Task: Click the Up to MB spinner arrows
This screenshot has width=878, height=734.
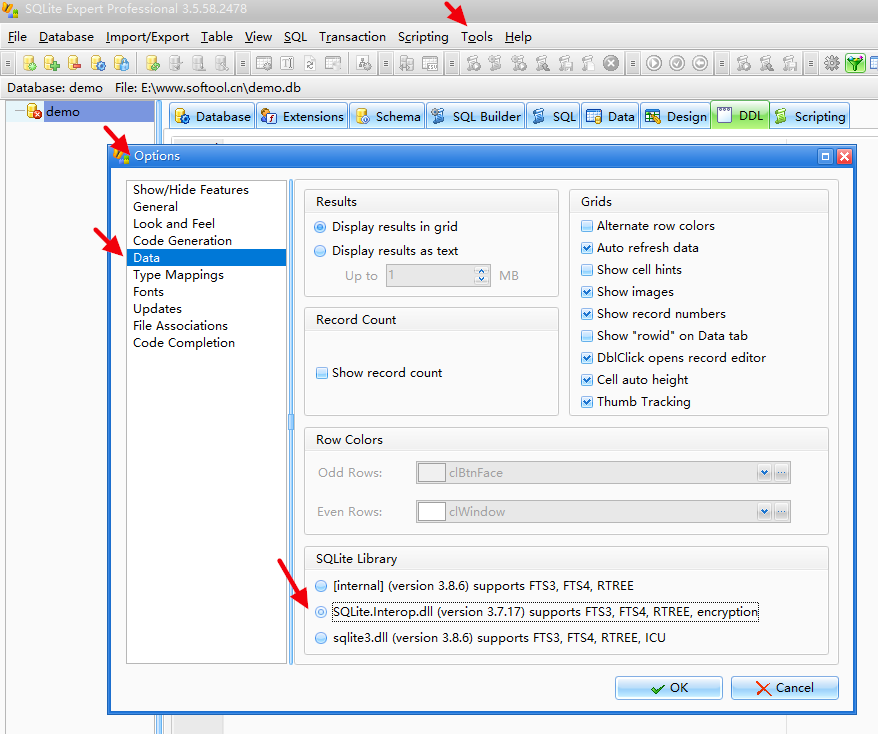Action: pos(482,275)
